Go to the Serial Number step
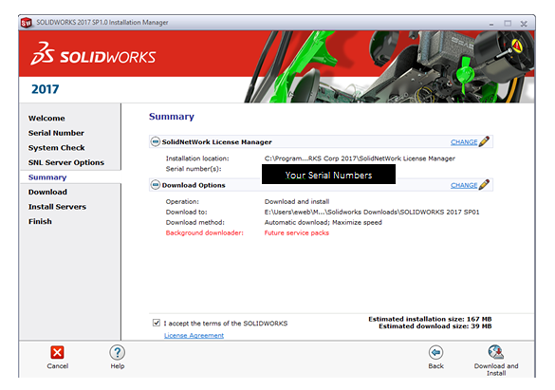Screen dimensions: 555x390 click(x=56, y=133)
